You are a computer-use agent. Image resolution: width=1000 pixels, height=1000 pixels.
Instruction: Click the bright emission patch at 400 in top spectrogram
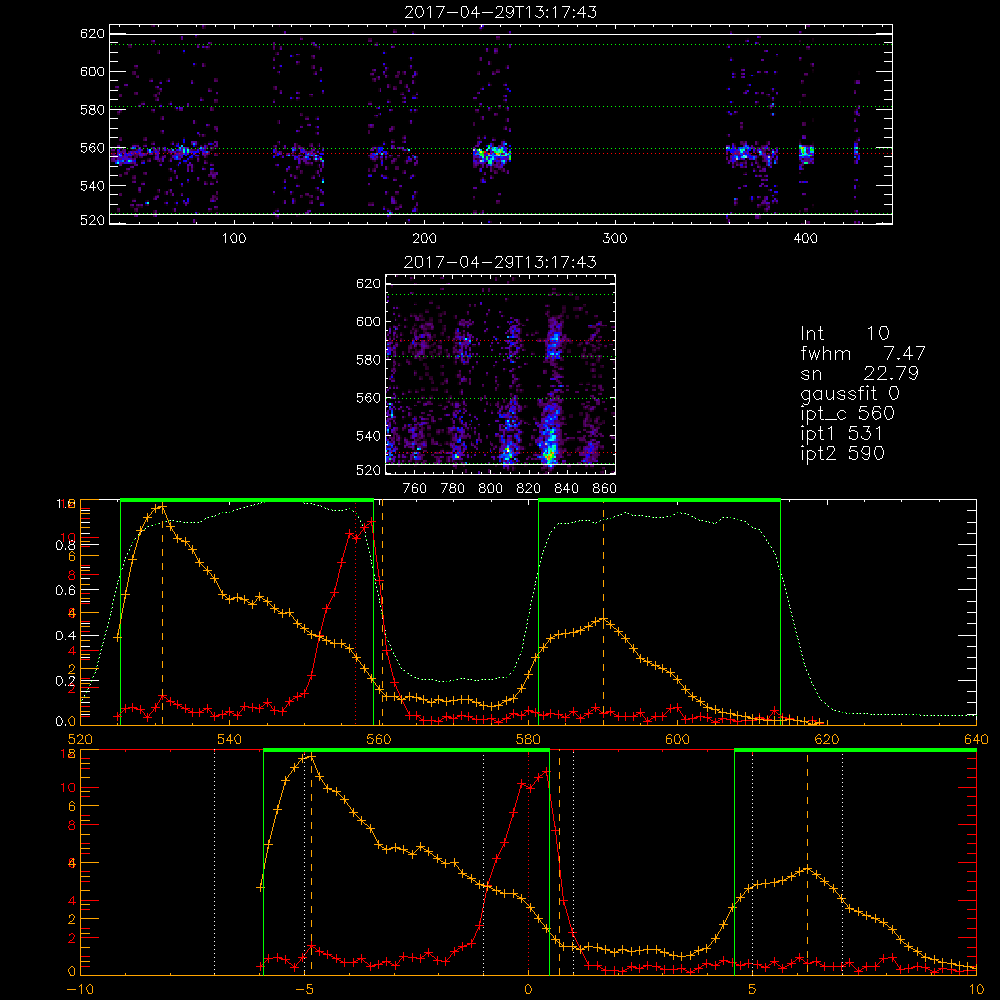click(807, 153)
